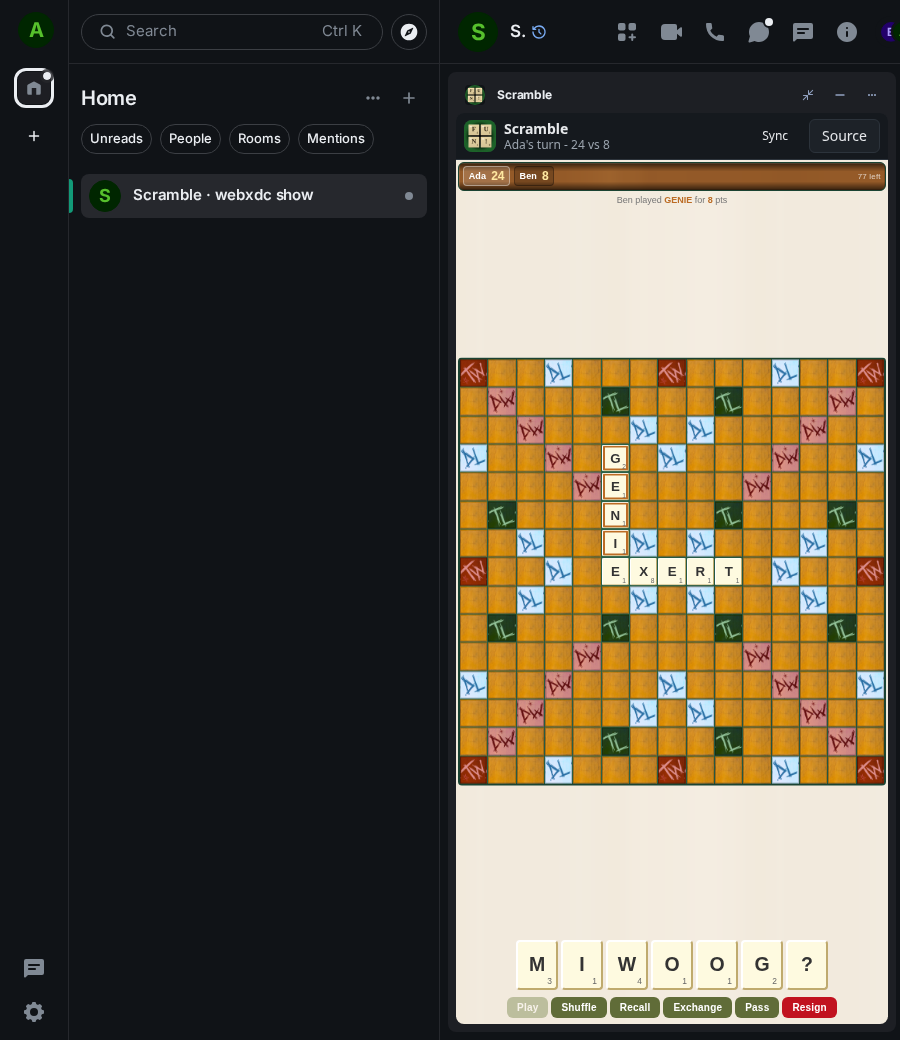Select the blank ? rack tile
The width and height of the screenshot is (900, 1040).
click(x=807, y=964)
